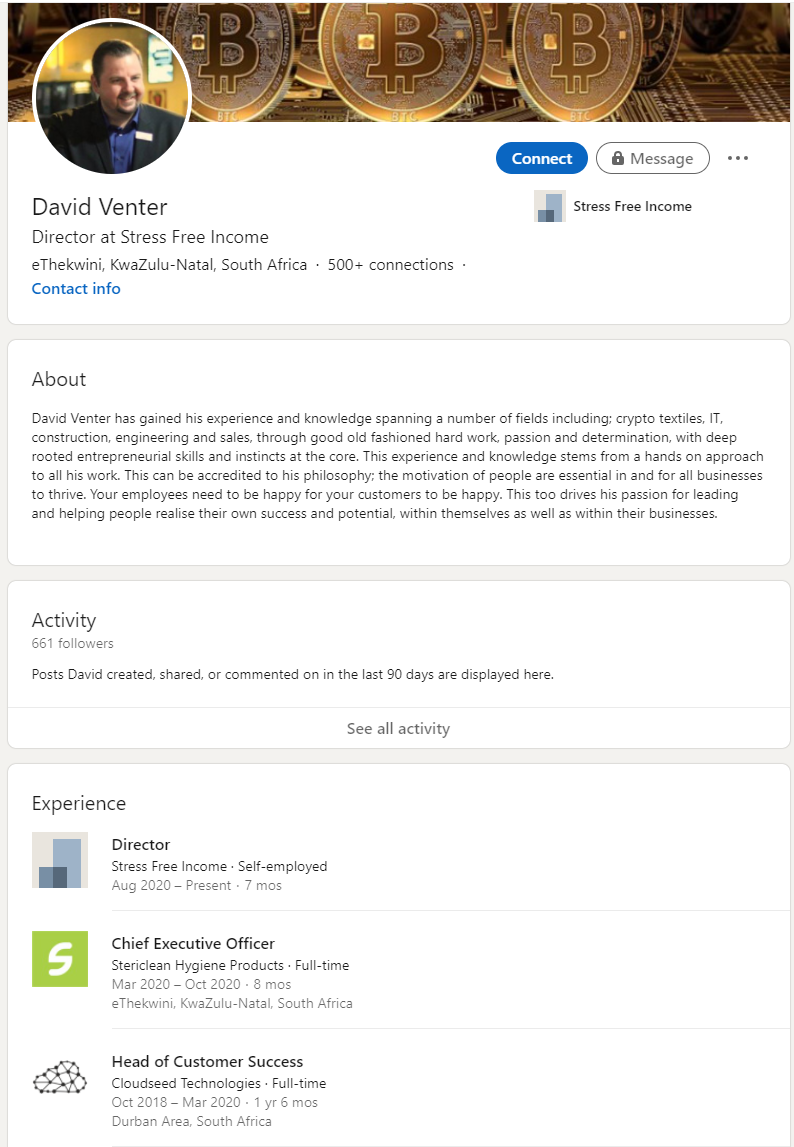Click the David Venter name heading
Viewport: 794px width, 1147px height.
[100, 207]
